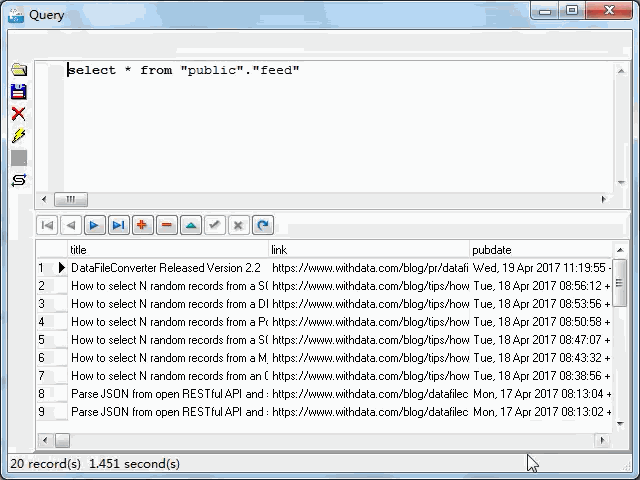The width and height of the screenshot is (640, 480).
Task: Open a query file with the folder icon
Action: pyautogui.click(x=18, y=70)
